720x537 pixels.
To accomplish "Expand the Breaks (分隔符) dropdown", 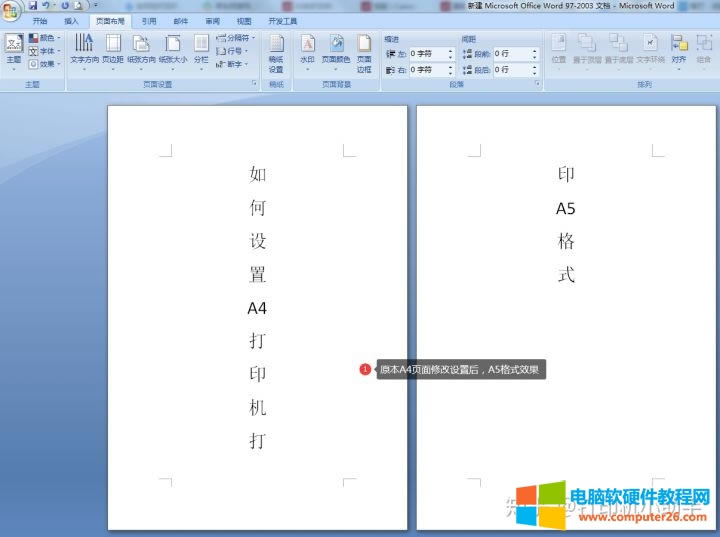I will click(x=236, y=38).
